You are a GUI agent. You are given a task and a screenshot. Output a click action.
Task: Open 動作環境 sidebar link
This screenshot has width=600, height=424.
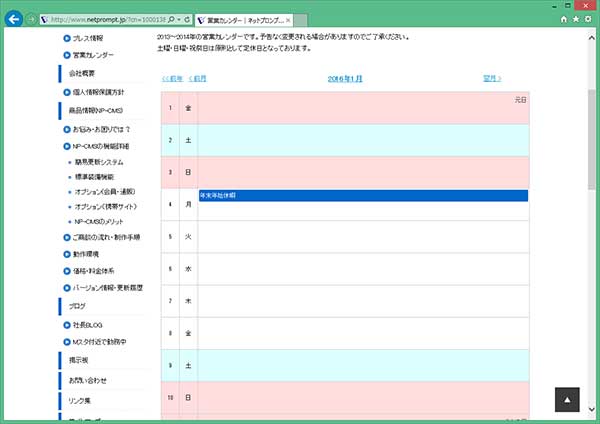click(x=86, y=254)
